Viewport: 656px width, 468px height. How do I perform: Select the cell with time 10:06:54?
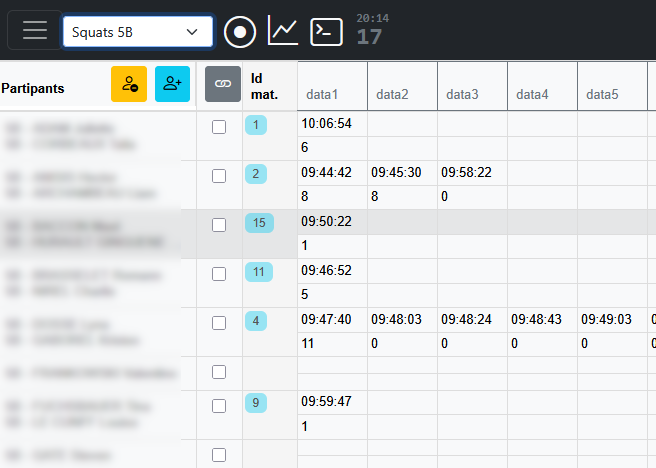(332, 124)
